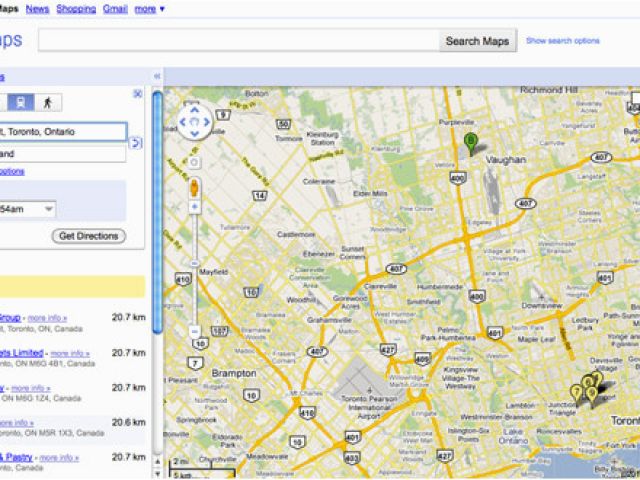Click the 'Mayfield' map label
The height and width of the screenshot is (480, 640).
click(213, 272)
